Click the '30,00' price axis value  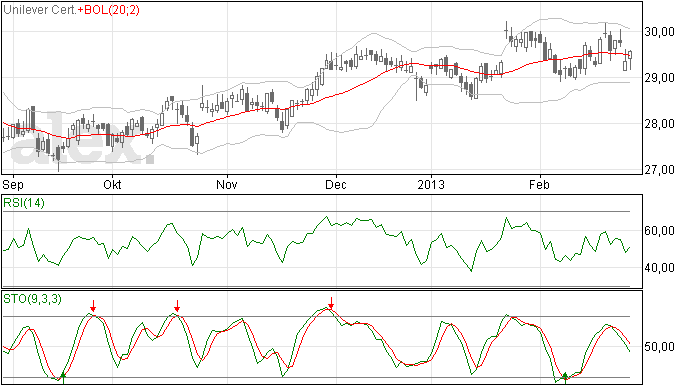click(x=659, y=32)
